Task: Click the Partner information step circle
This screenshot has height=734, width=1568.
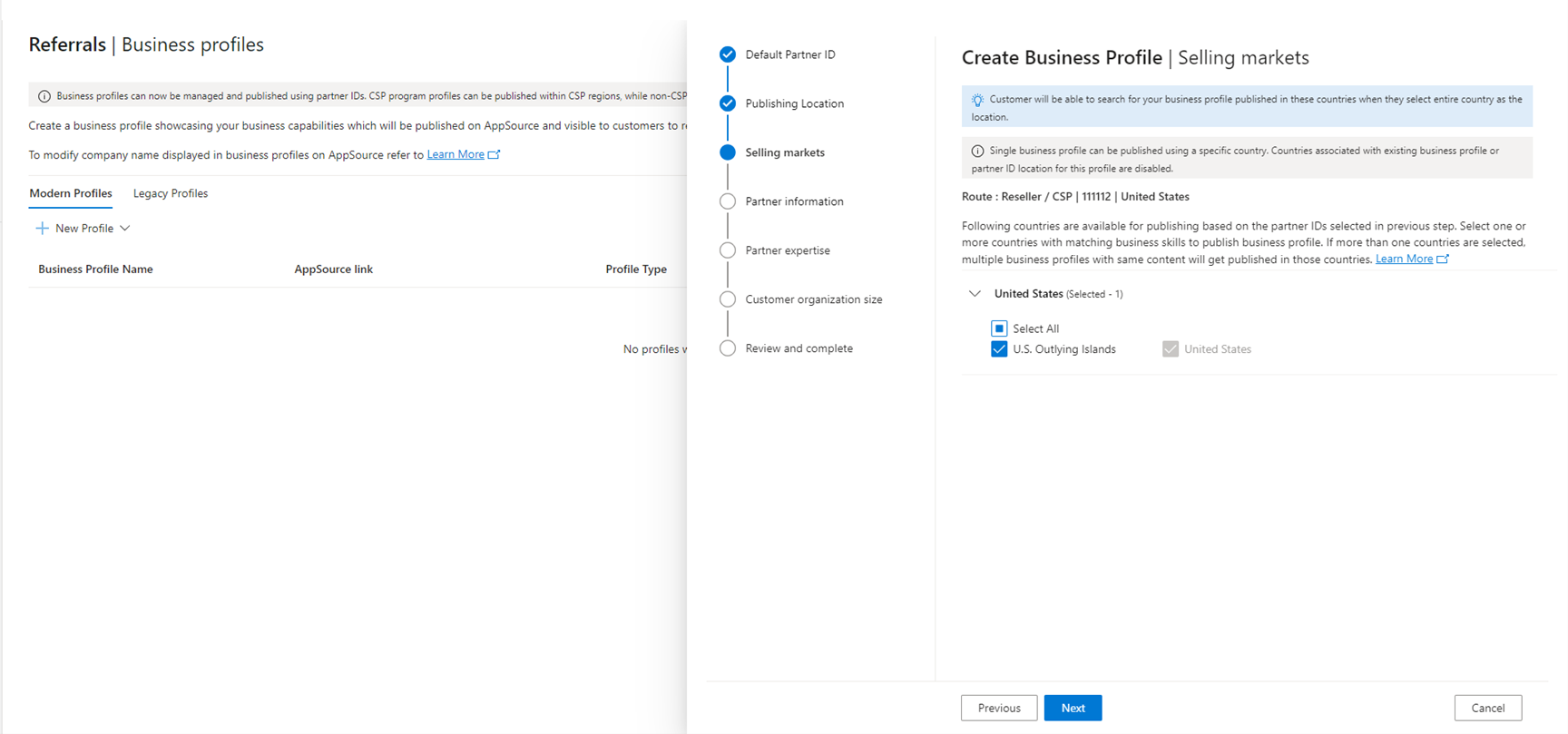Action: [x=728, y=201]
